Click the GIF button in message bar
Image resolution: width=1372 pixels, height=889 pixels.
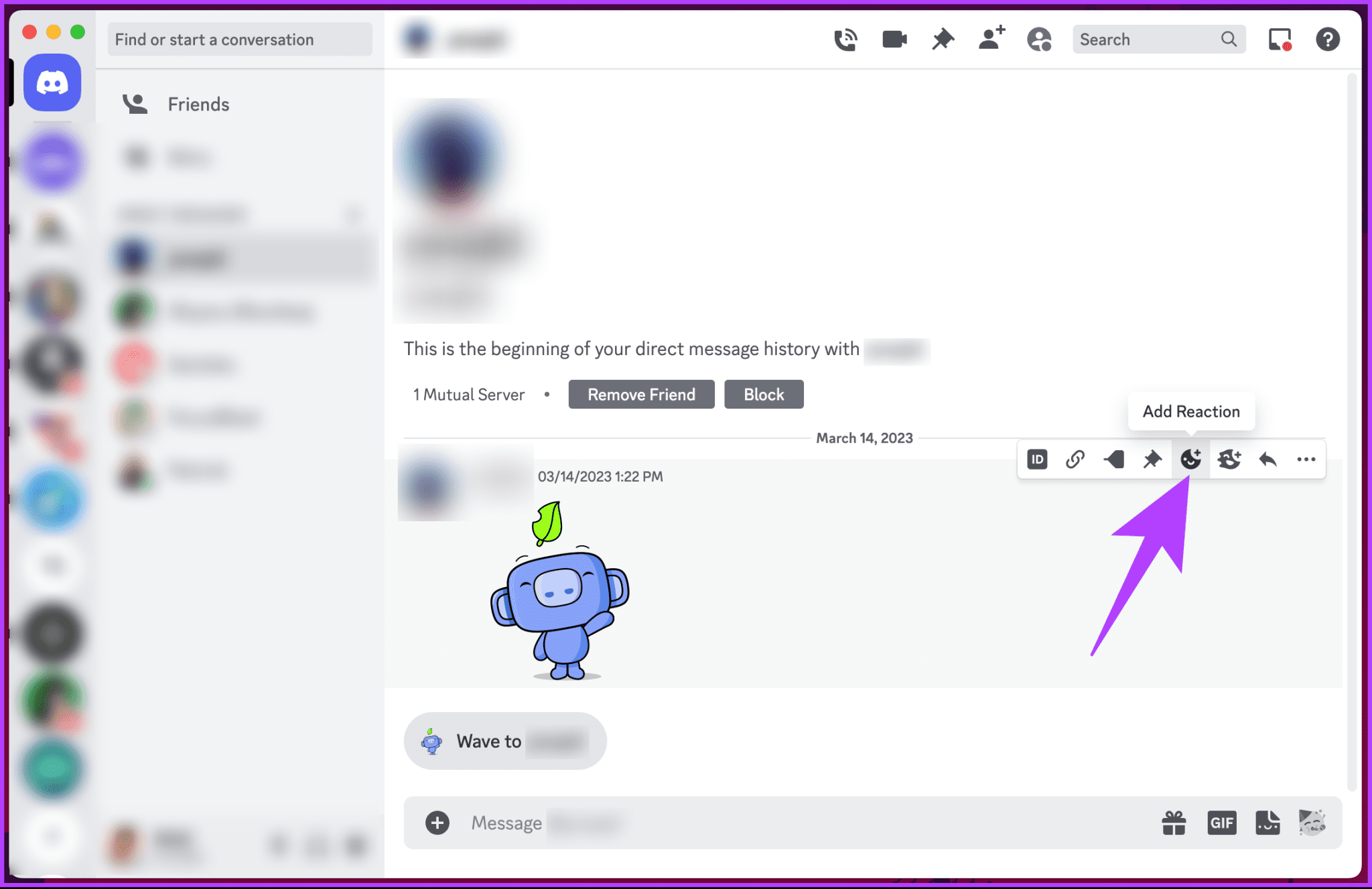1221,823
